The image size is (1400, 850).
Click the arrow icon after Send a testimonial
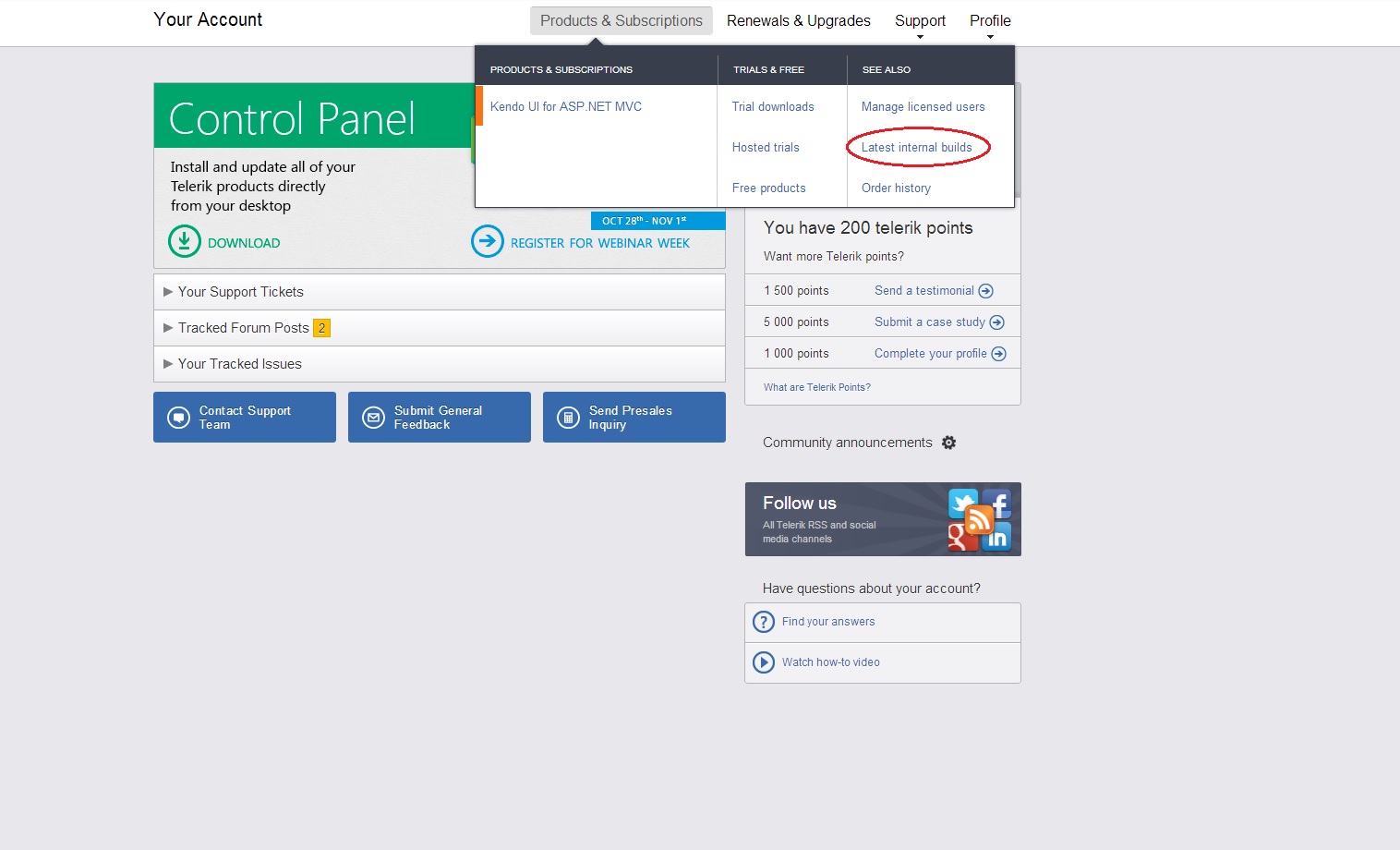pyautogui.click(x=985, y=291)
